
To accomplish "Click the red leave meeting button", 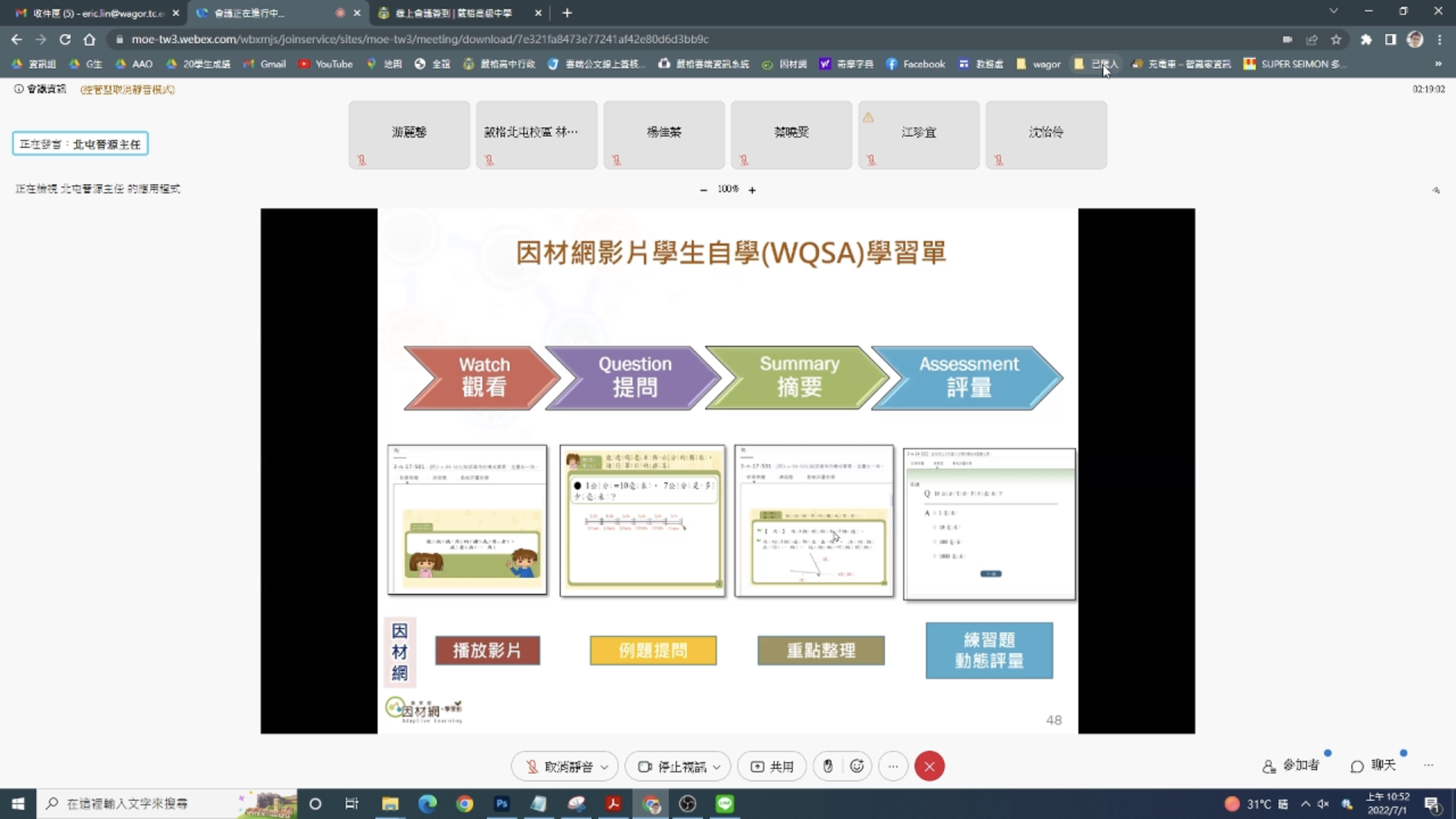I will [x=929, y=767].
